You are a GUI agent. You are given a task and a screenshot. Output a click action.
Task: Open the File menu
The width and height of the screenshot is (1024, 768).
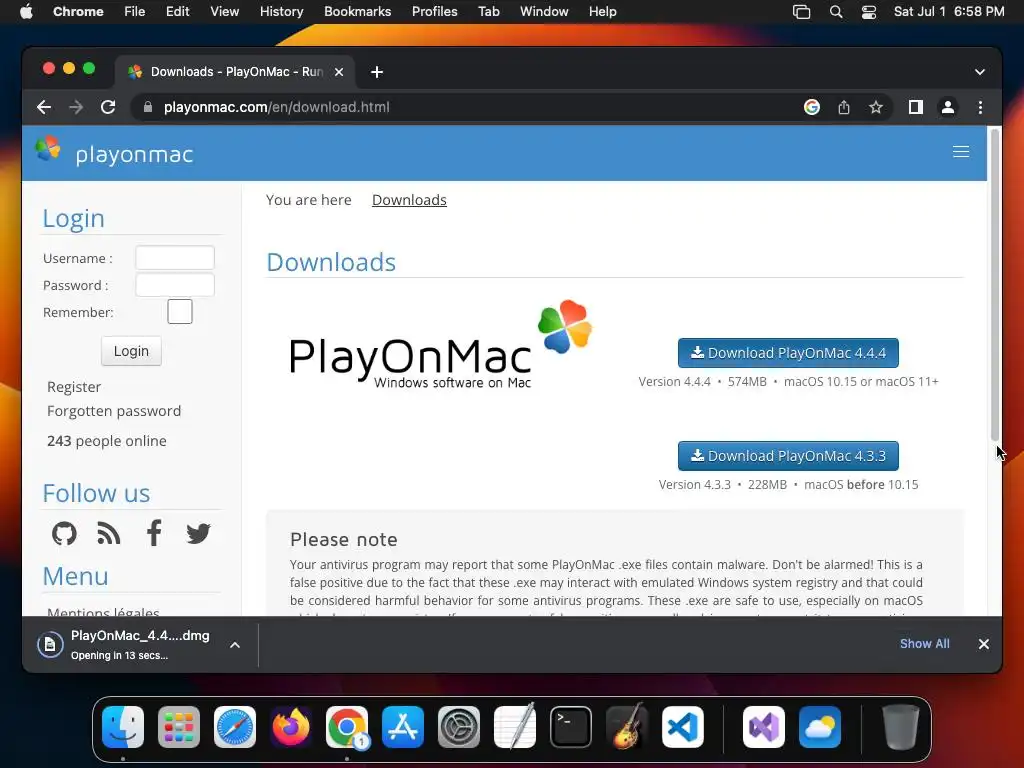pos(135,12)
